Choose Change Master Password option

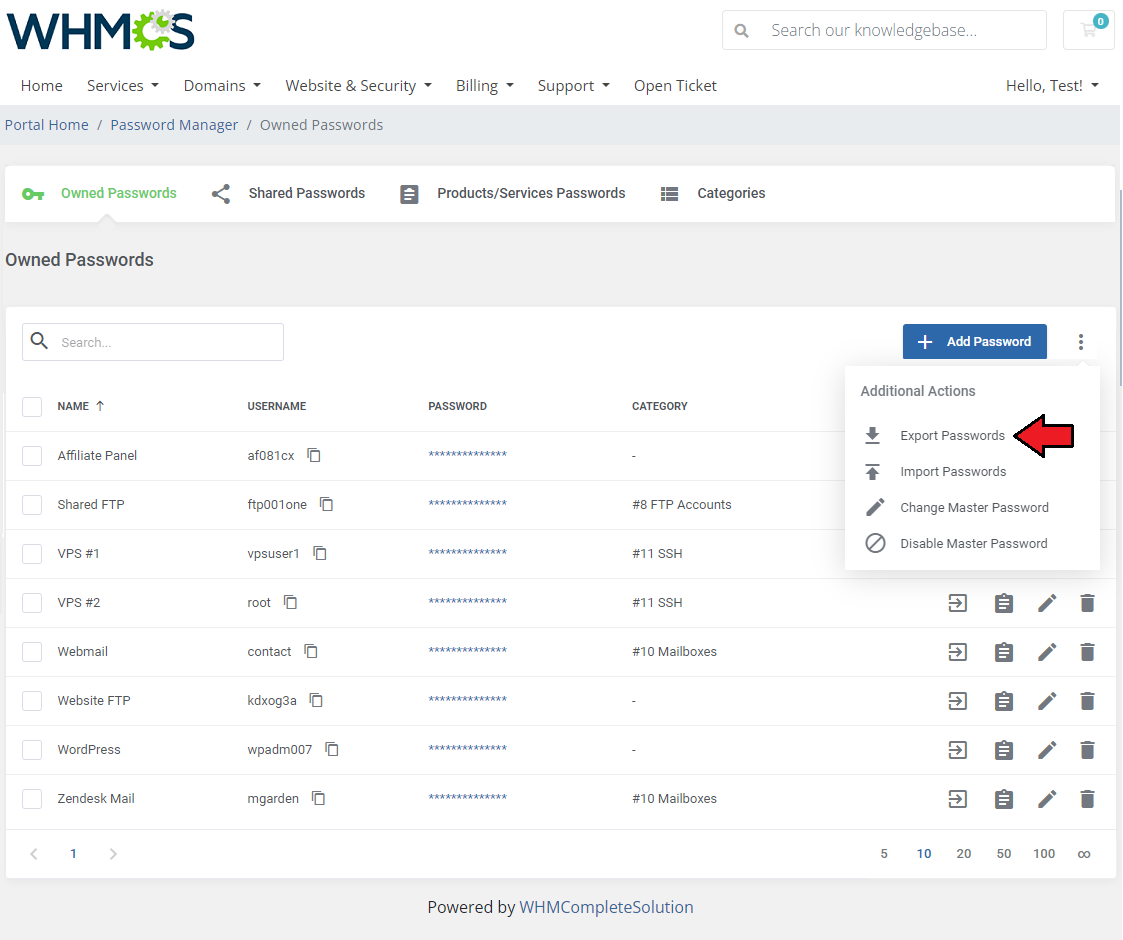pos(957,507)
